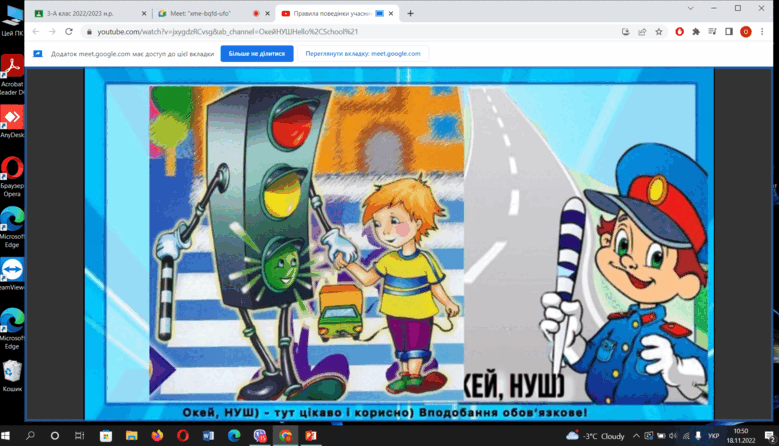
Task: Open the Extensions puzzle icon
Action: click(x=696, y=32)
